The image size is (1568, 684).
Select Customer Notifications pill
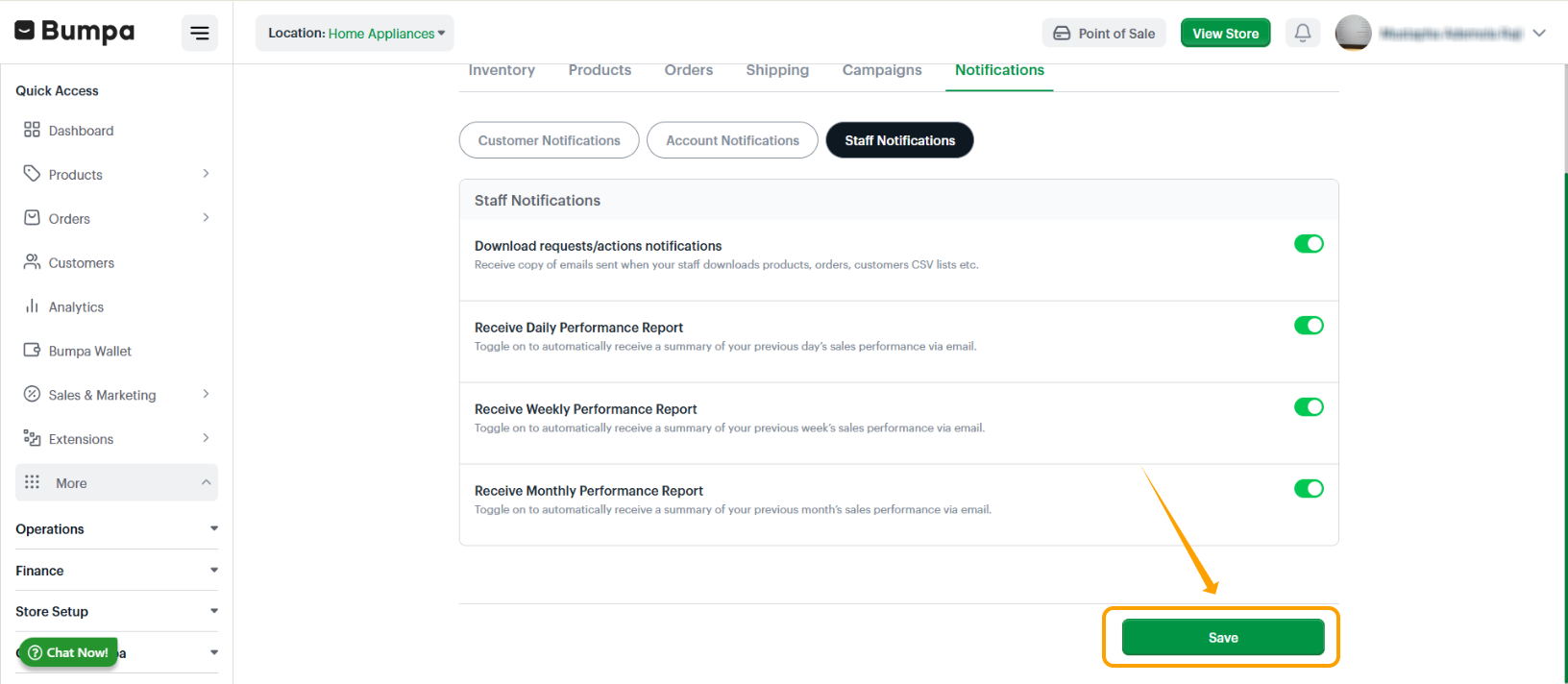tap(549, 140)
